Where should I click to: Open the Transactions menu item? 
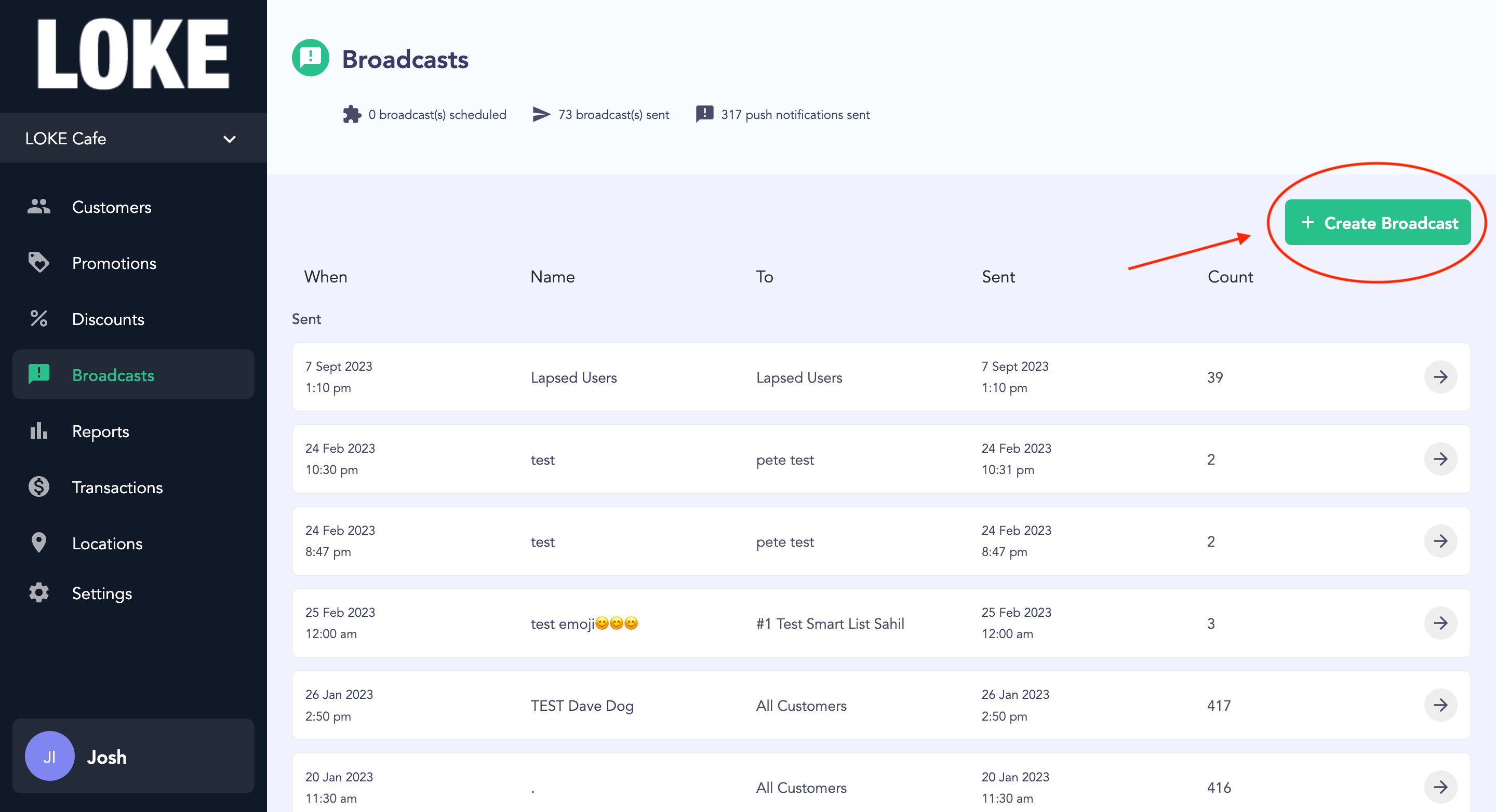coord(133,486)
